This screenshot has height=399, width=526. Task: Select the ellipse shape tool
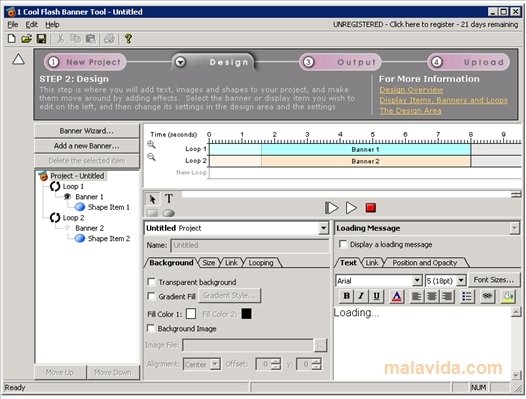tap(168, 213)
